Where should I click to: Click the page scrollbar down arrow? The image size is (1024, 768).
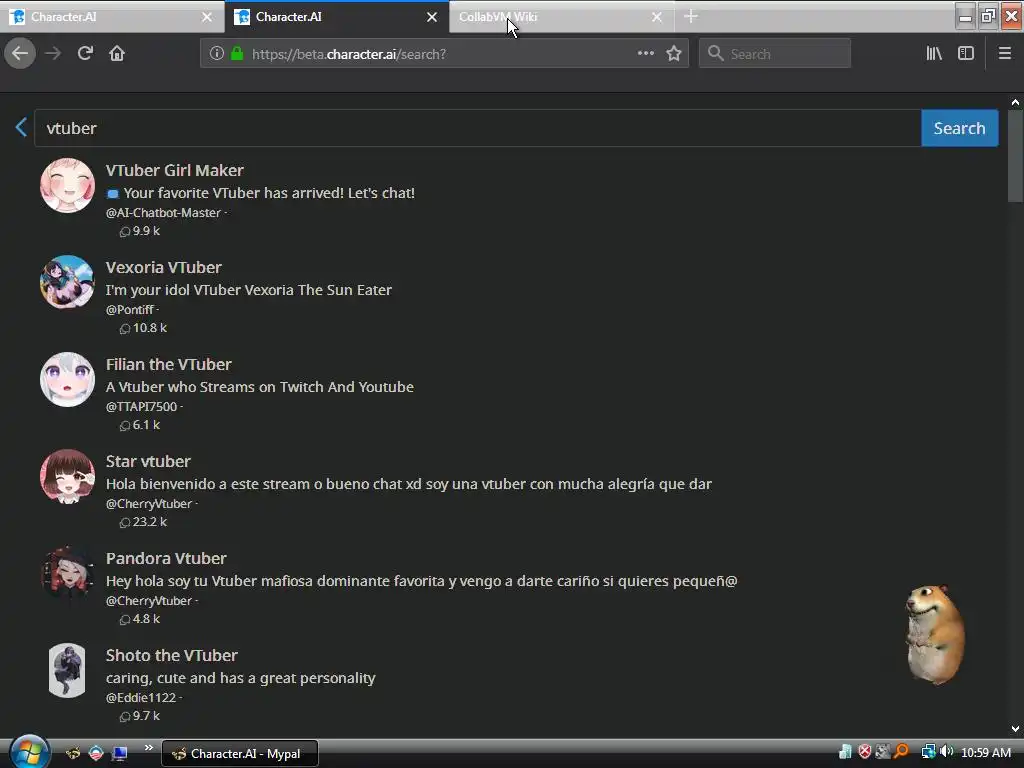tap(1015, 729)
